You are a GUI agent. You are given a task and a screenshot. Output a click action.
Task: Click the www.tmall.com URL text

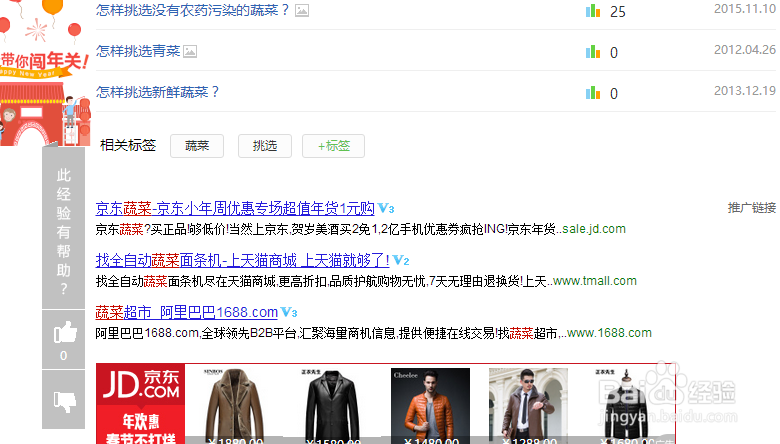tap(595, 281)
